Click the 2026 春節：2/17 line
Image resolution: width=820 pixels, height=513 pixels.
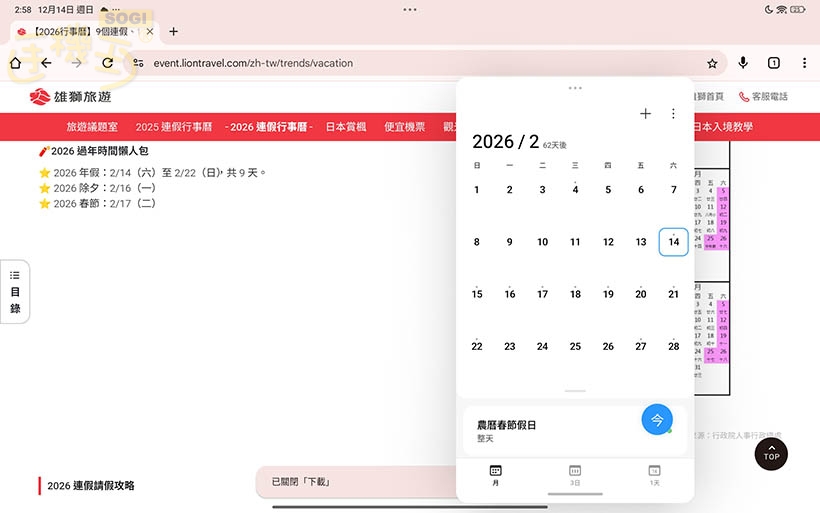pyautogui.click(x=98, y=203)
